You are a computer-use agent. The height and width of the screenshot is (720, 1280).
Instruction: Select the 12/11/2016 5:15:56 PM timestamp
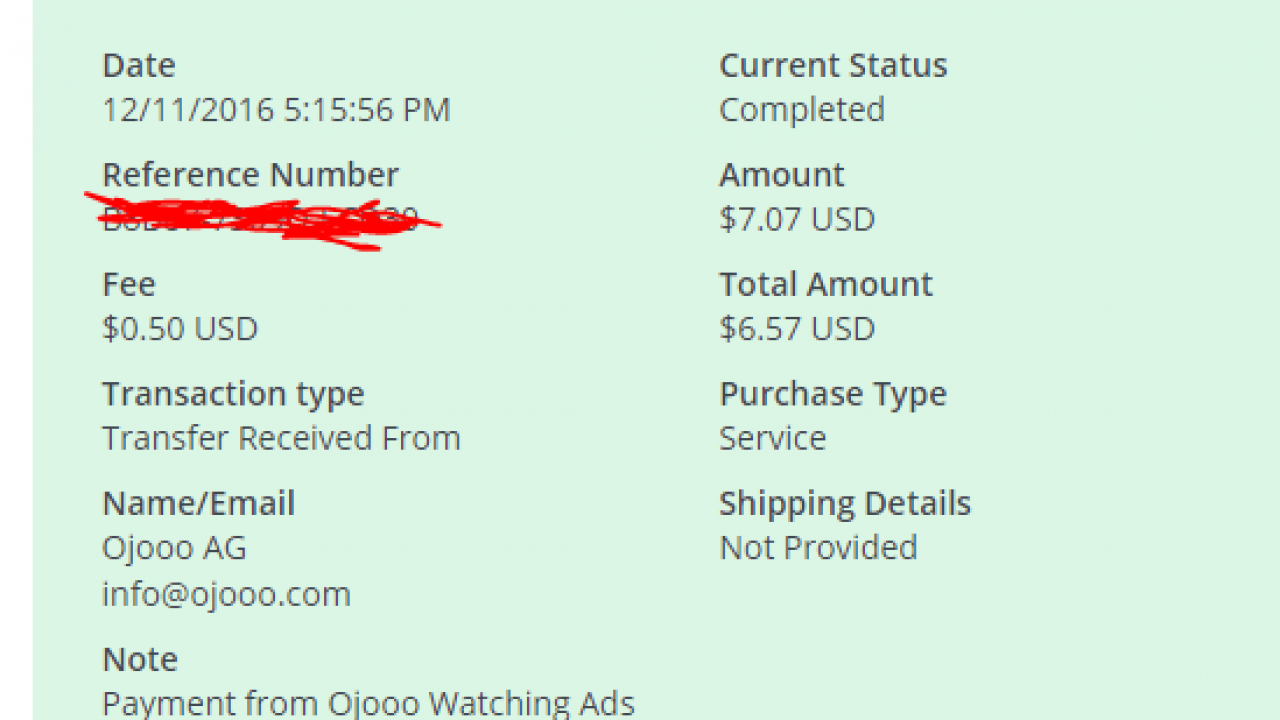(x=276, y=109)
